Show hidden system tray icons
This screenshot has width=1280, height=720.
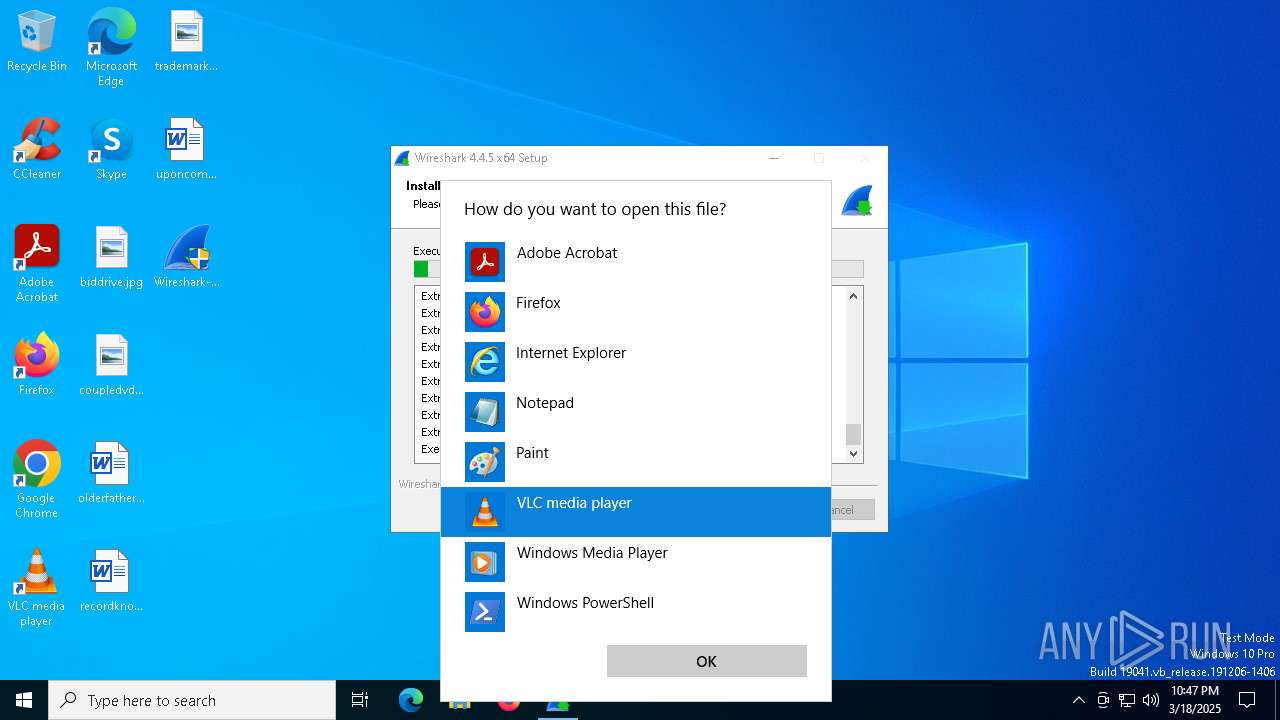1078,700
